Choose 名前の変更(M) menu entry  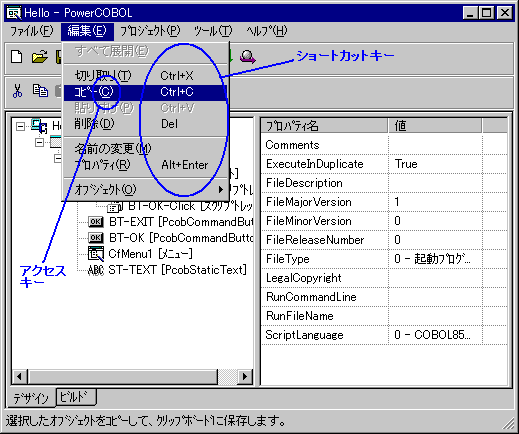(x=145, y=149)
